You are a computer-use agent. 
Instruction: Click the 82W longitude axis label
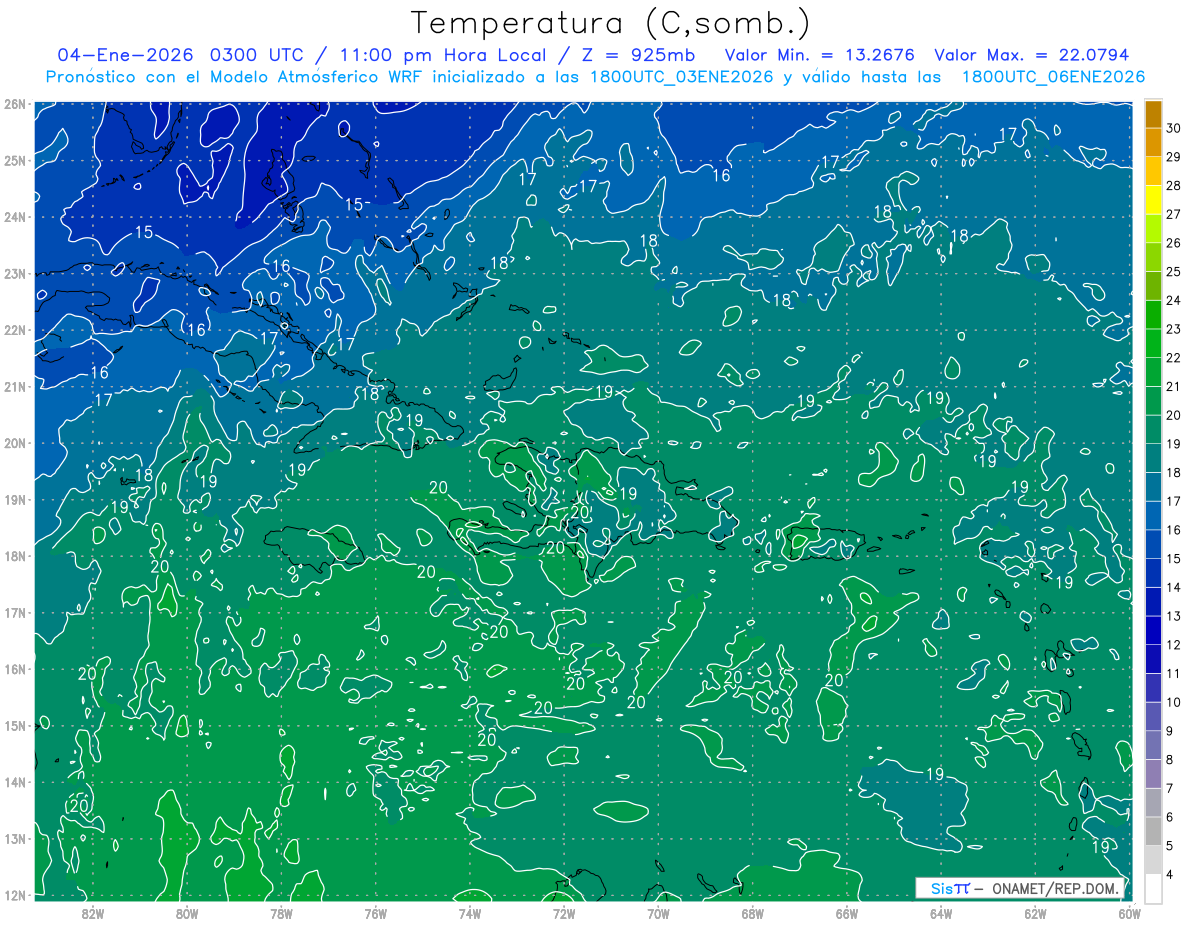pos(92,913)
